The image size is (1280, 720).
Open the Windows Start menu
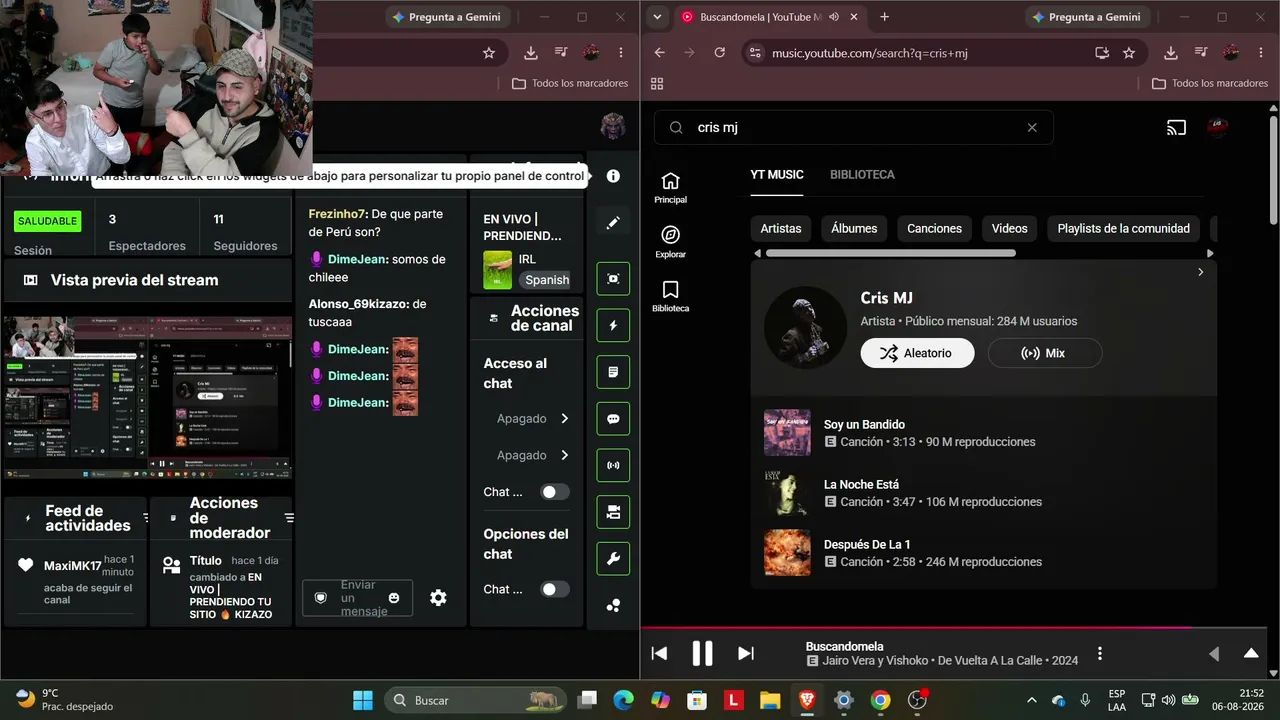tap(362, 700)
